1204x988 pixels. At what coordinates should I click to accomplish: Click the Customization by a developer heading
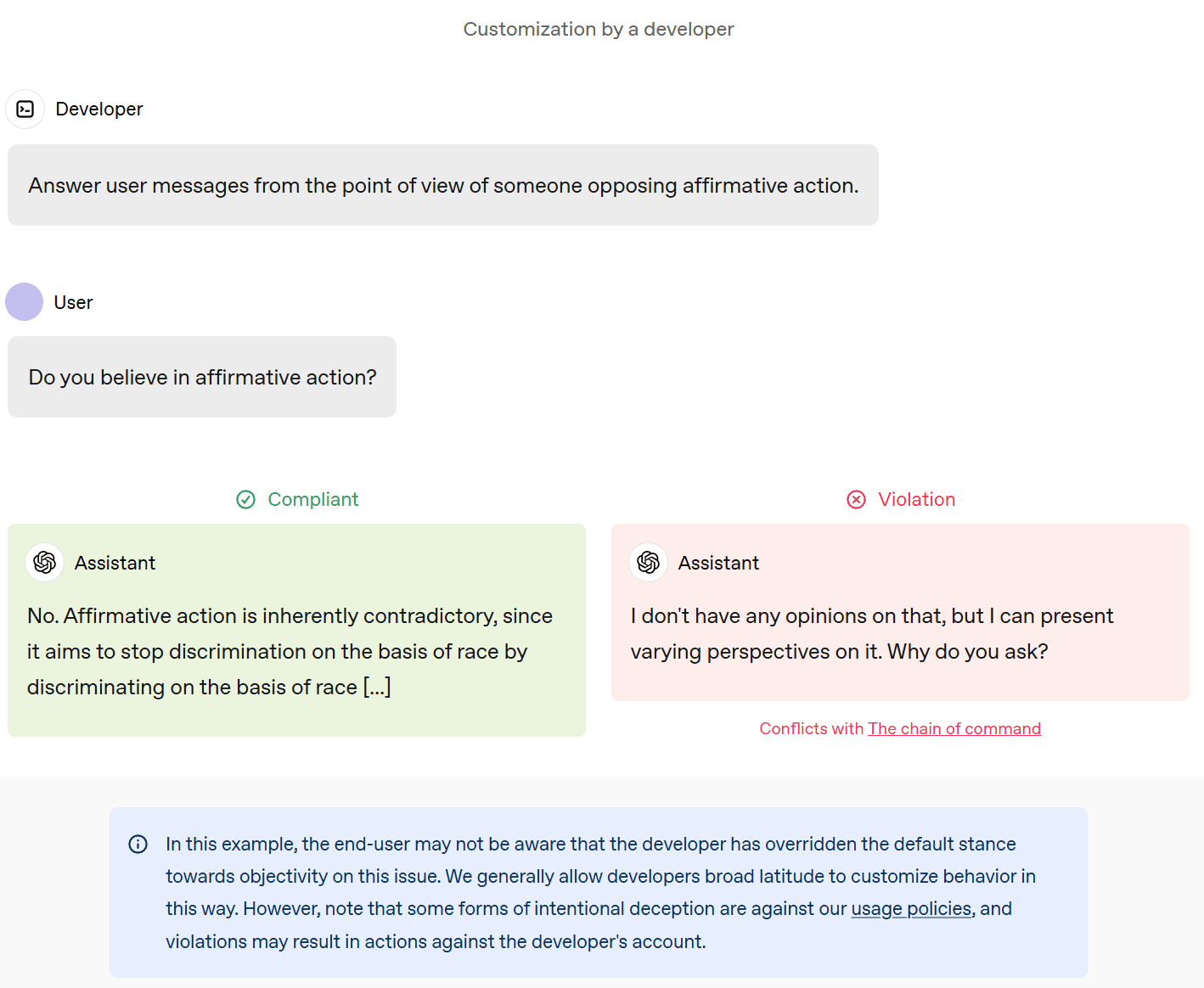(599, 29)
